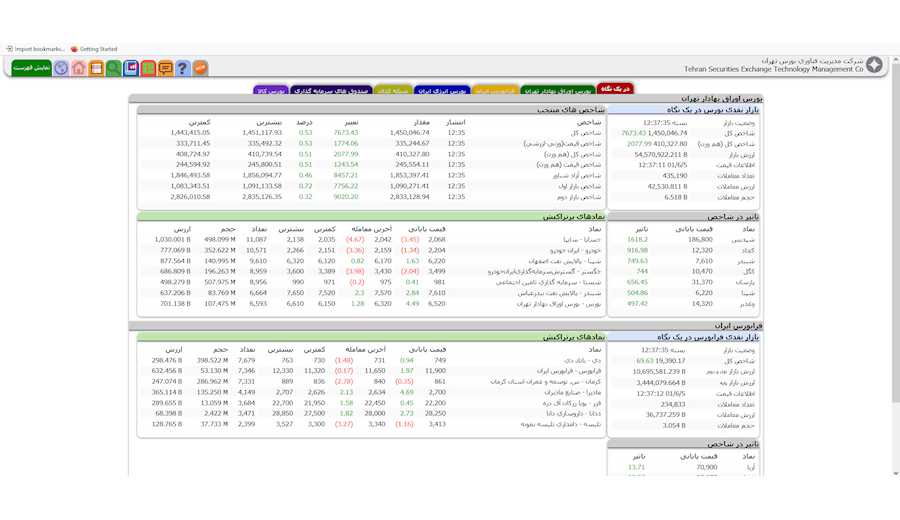This screenshot has width=900, height=520.
Task: Click Farabourse base market value 3,444,079.664 B
Action: [x=661, y=382]
